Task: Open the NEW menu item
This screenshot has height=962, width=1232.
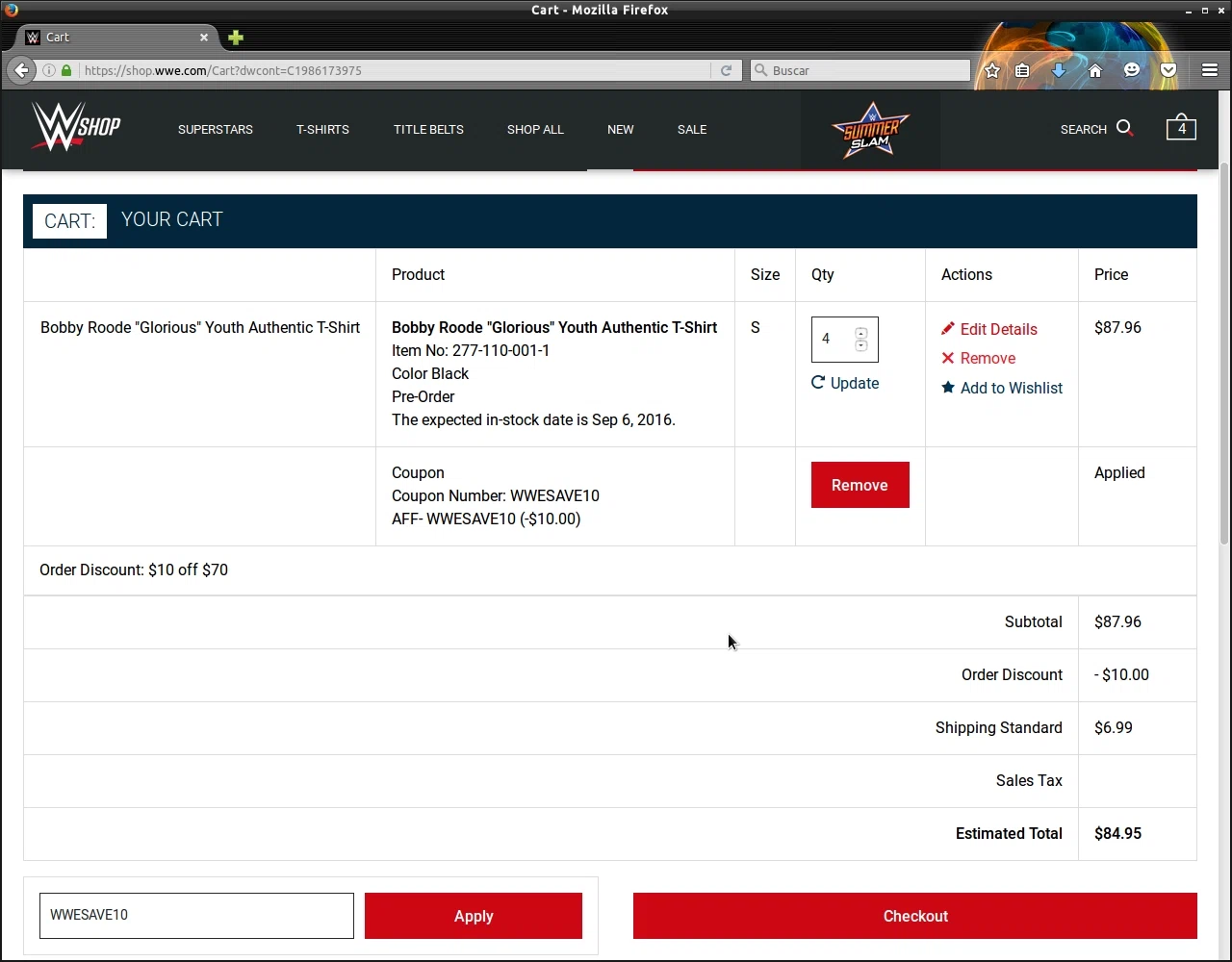Action: point(621,129)
